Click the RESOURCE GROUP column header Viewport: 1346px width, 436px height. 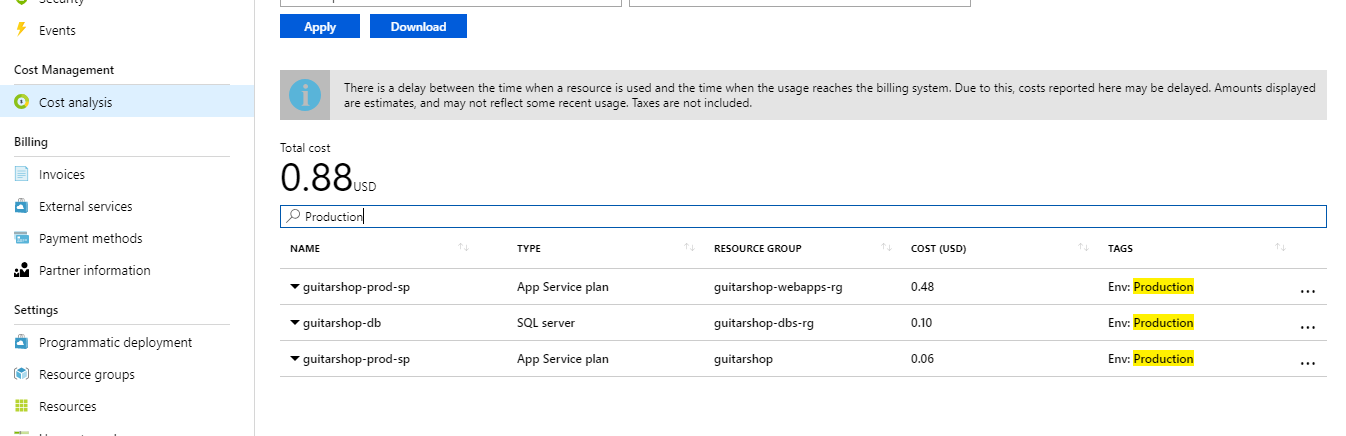[758, 248]
